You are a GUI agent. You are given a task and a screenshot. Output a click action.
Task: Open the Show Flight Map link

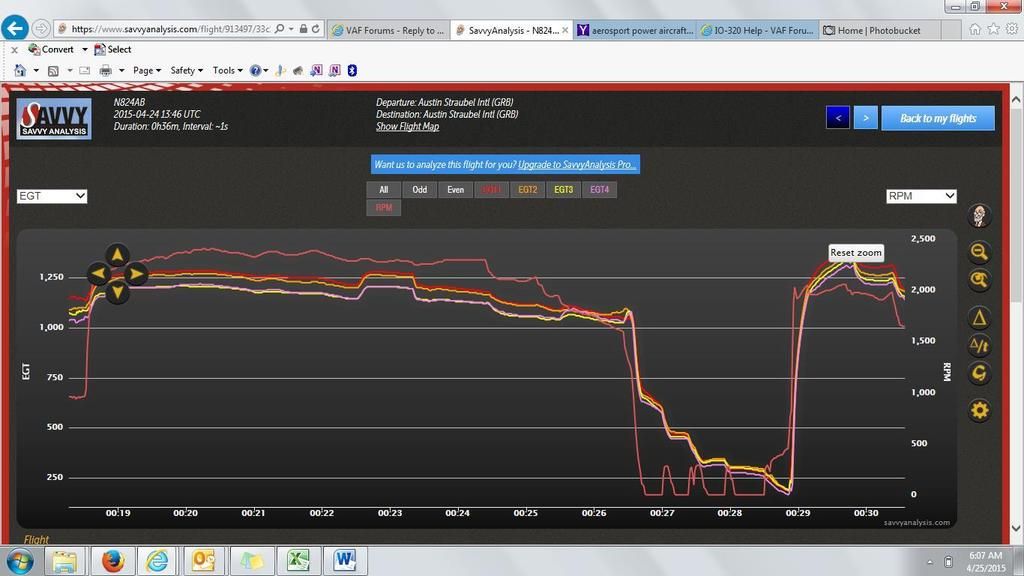coord(407,127)
